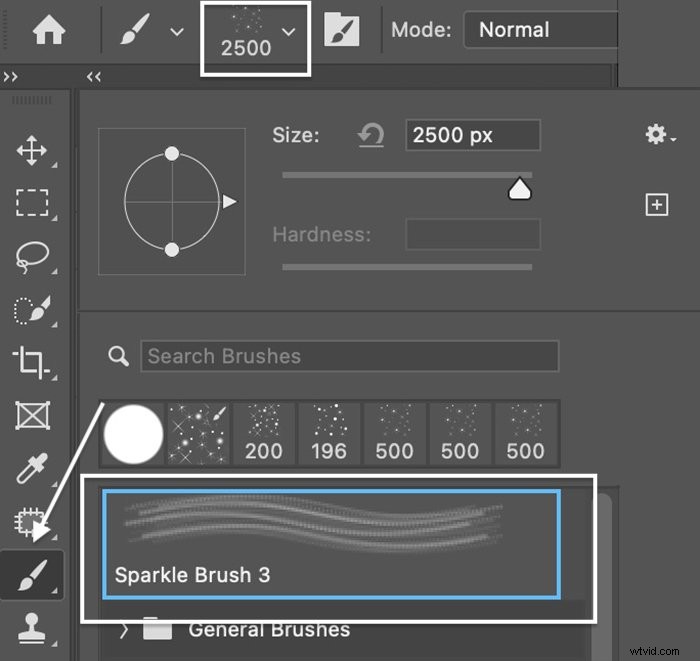Expand the General Brushes folder
700x661 pixels.
[124, 630]
